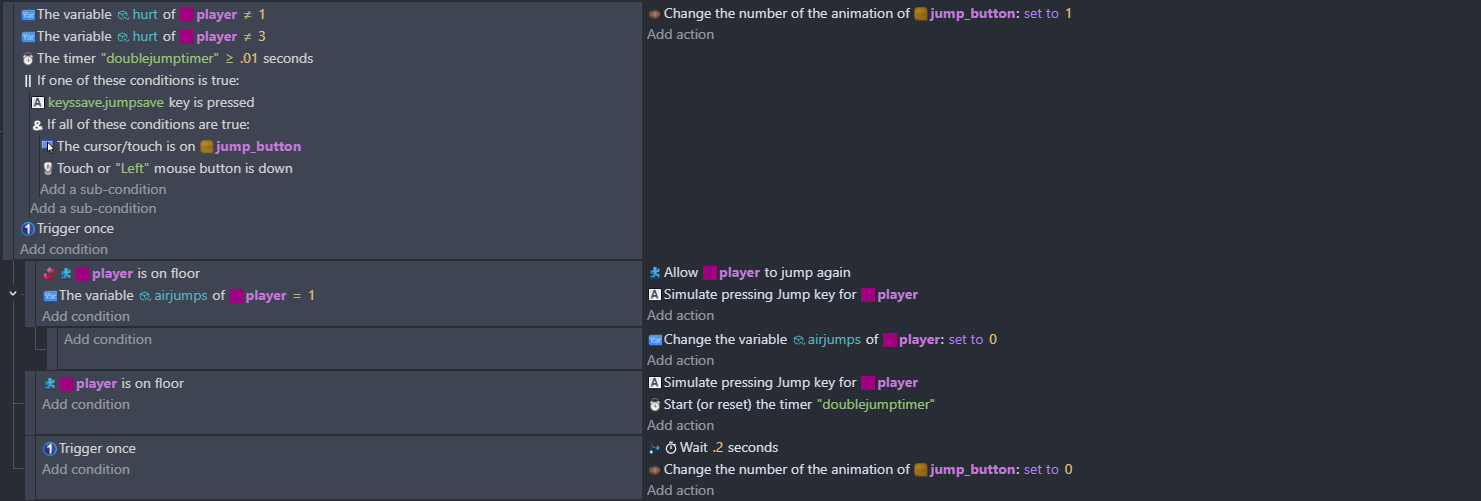Image resolution: width=1481 pixels, height=501 pixels.
Task: Select the 'If one of these conditions is true' condition
Action: tap(138, 81)
